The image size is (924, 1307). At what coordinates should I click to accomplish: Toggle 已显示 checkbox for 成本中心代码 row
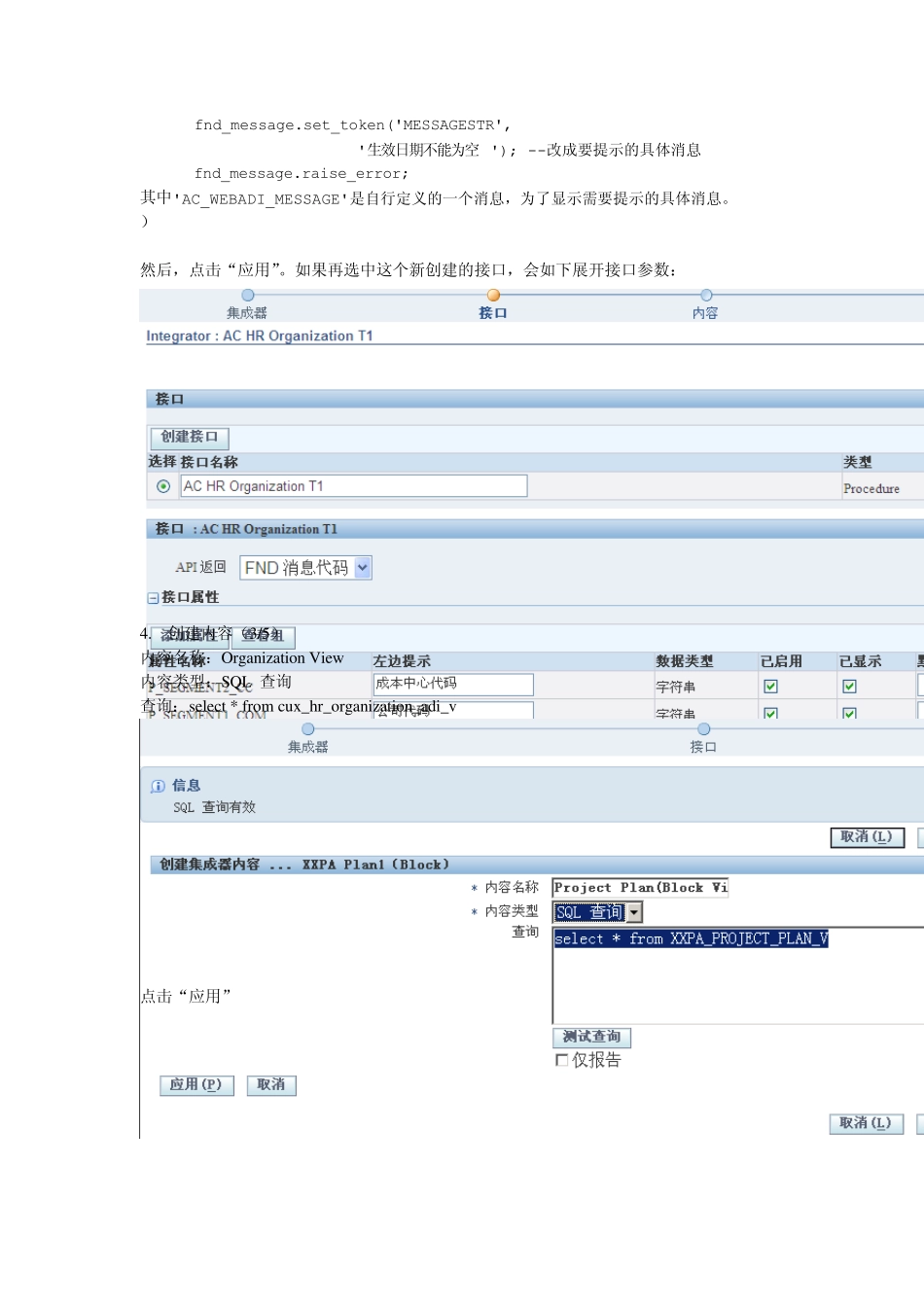pyautogui.click(x=849, y=687)
